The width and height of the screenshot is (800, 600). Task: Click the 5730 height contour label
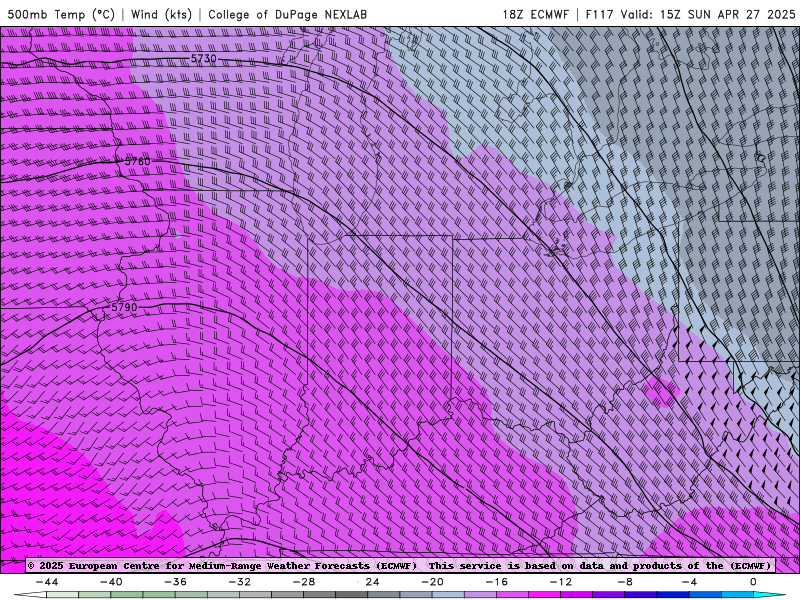point(204,59)
